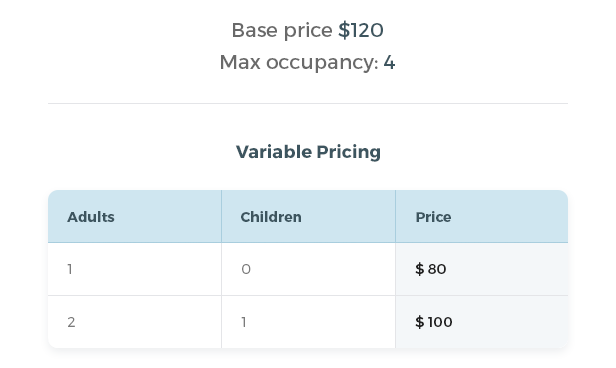Click the dollar sign in the $ 100 cell

(420, 322)
